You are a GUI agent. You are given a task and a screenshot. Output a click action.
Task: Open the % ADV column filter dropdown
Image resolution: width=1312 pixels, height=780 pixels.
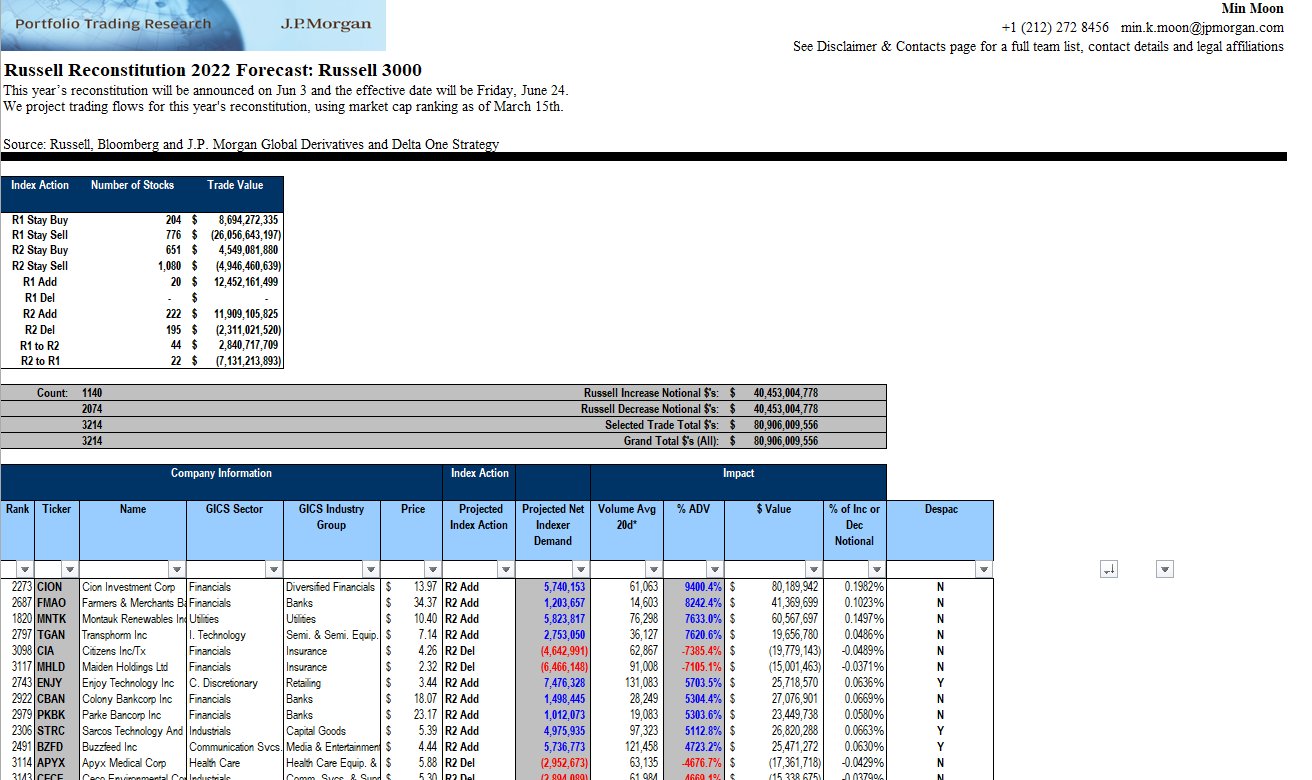coord(714,570)
